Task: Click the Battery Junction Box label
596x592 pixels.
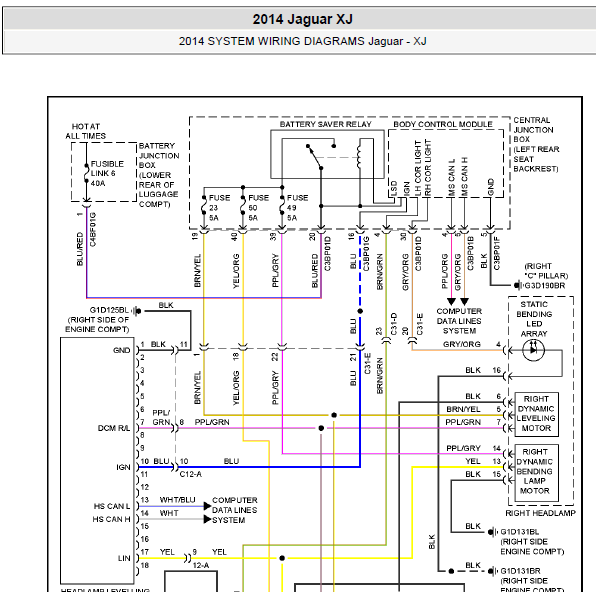Action: tap(159, 175)
